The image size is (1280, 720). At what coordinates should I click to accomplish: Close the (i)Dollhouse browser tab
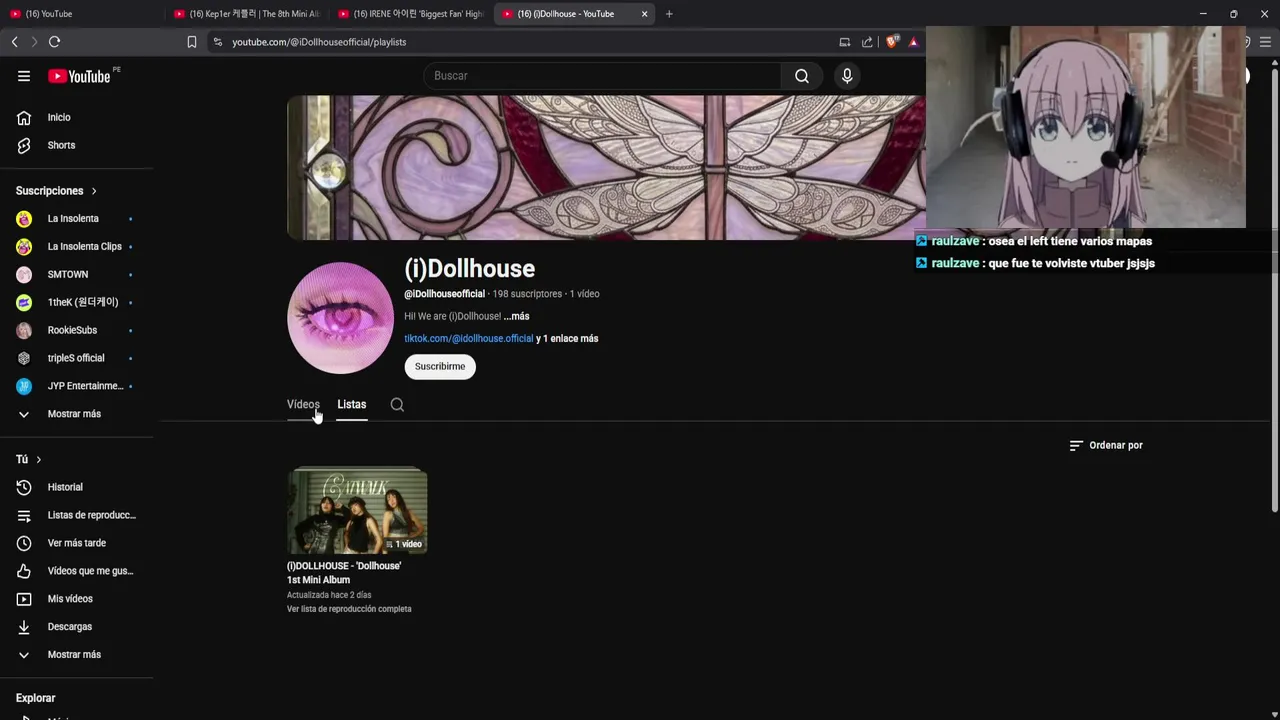(x=645, y=14)
